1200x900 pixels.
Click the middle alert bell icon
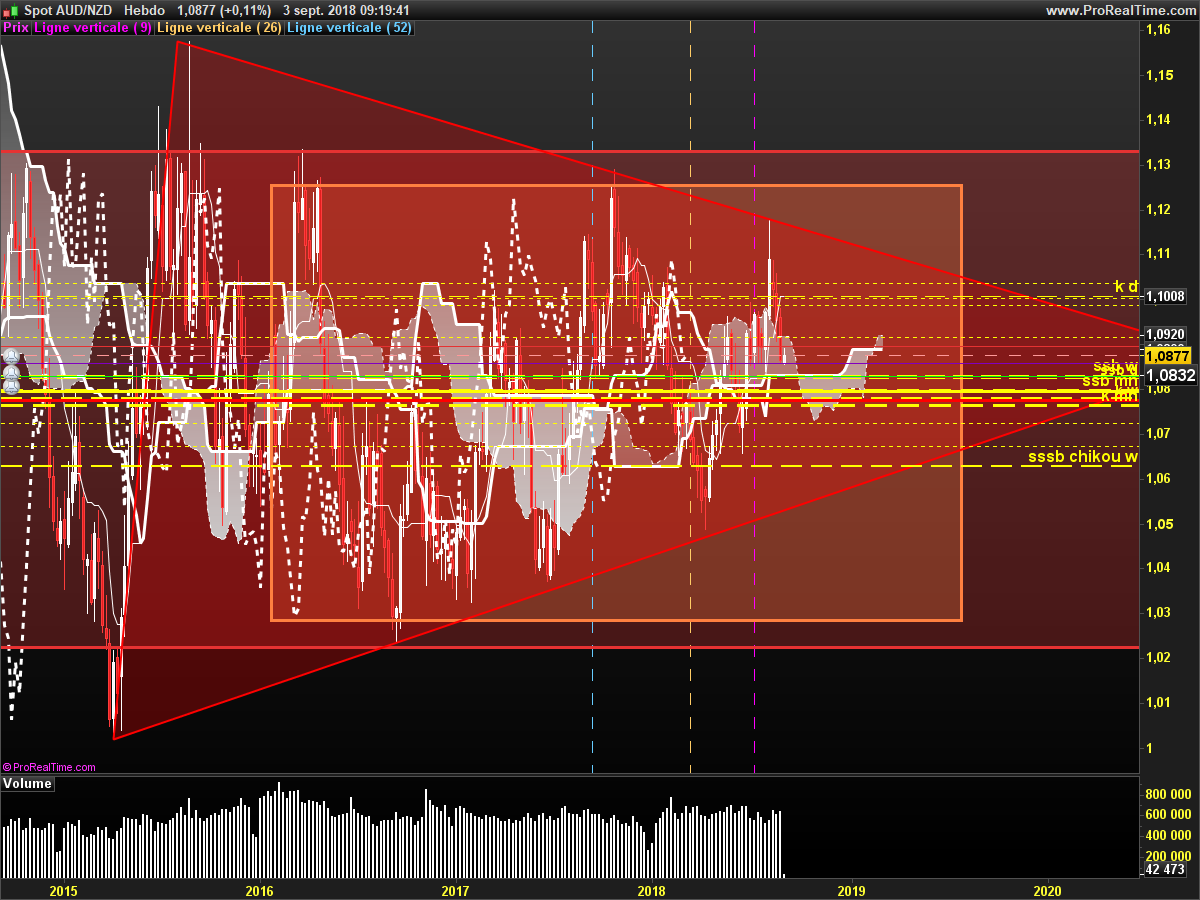point(10,372)
